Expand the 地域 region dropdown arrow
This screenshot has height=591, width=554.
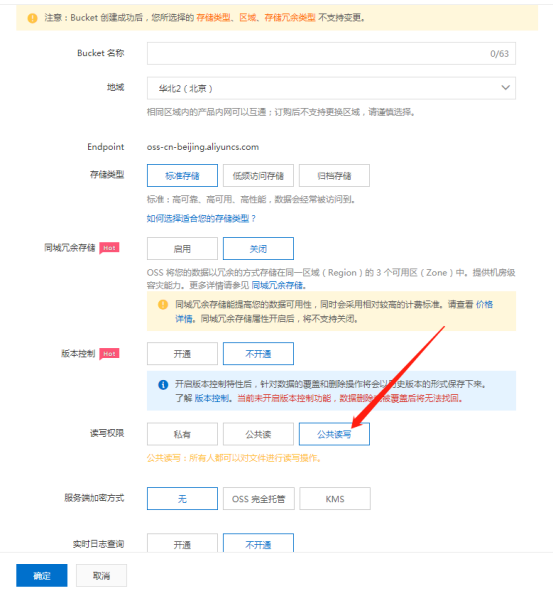coord(505,88)
